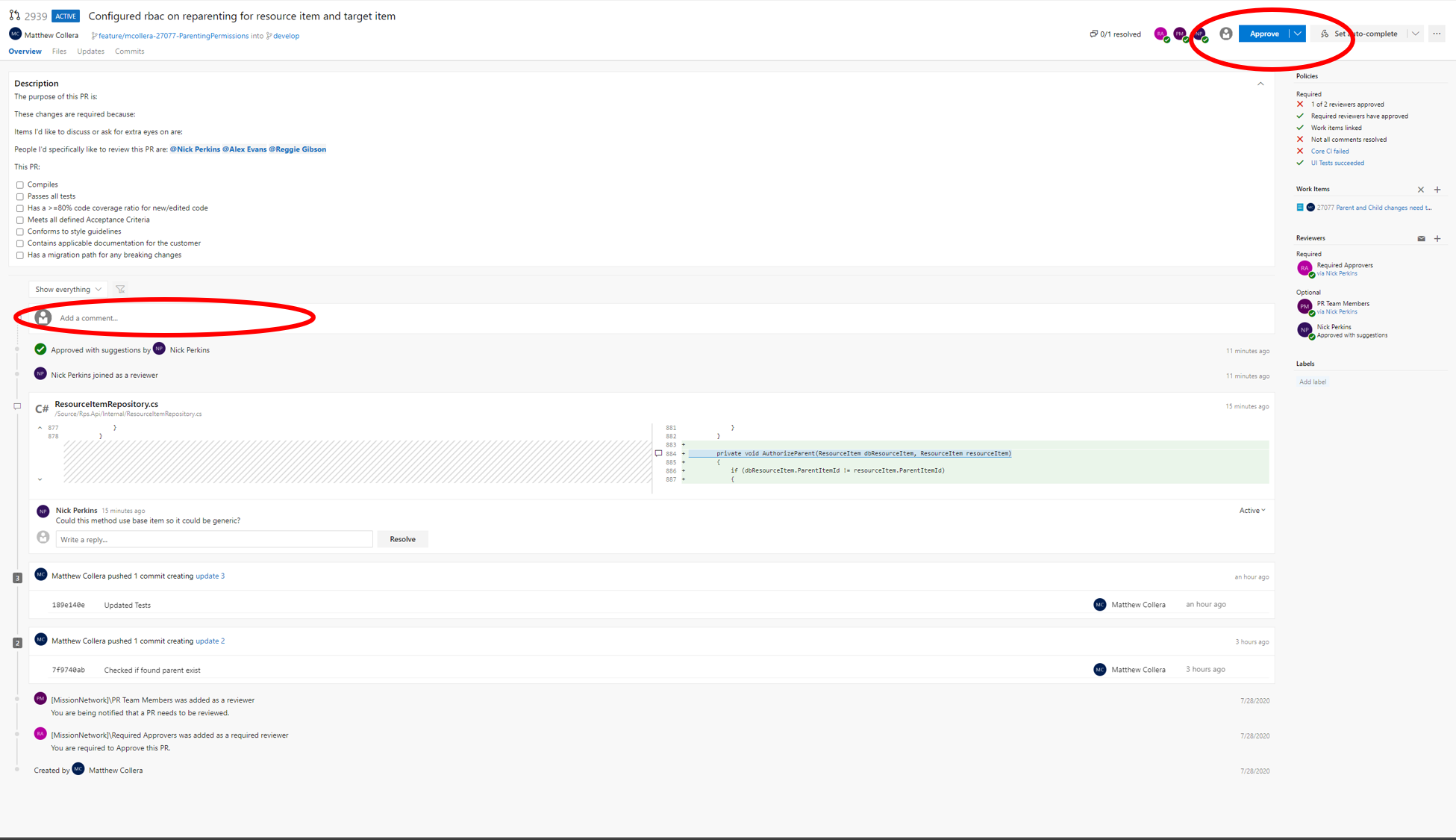Open the Active comment status dropdown
Screen dimensions: 1456x840
1252,511
